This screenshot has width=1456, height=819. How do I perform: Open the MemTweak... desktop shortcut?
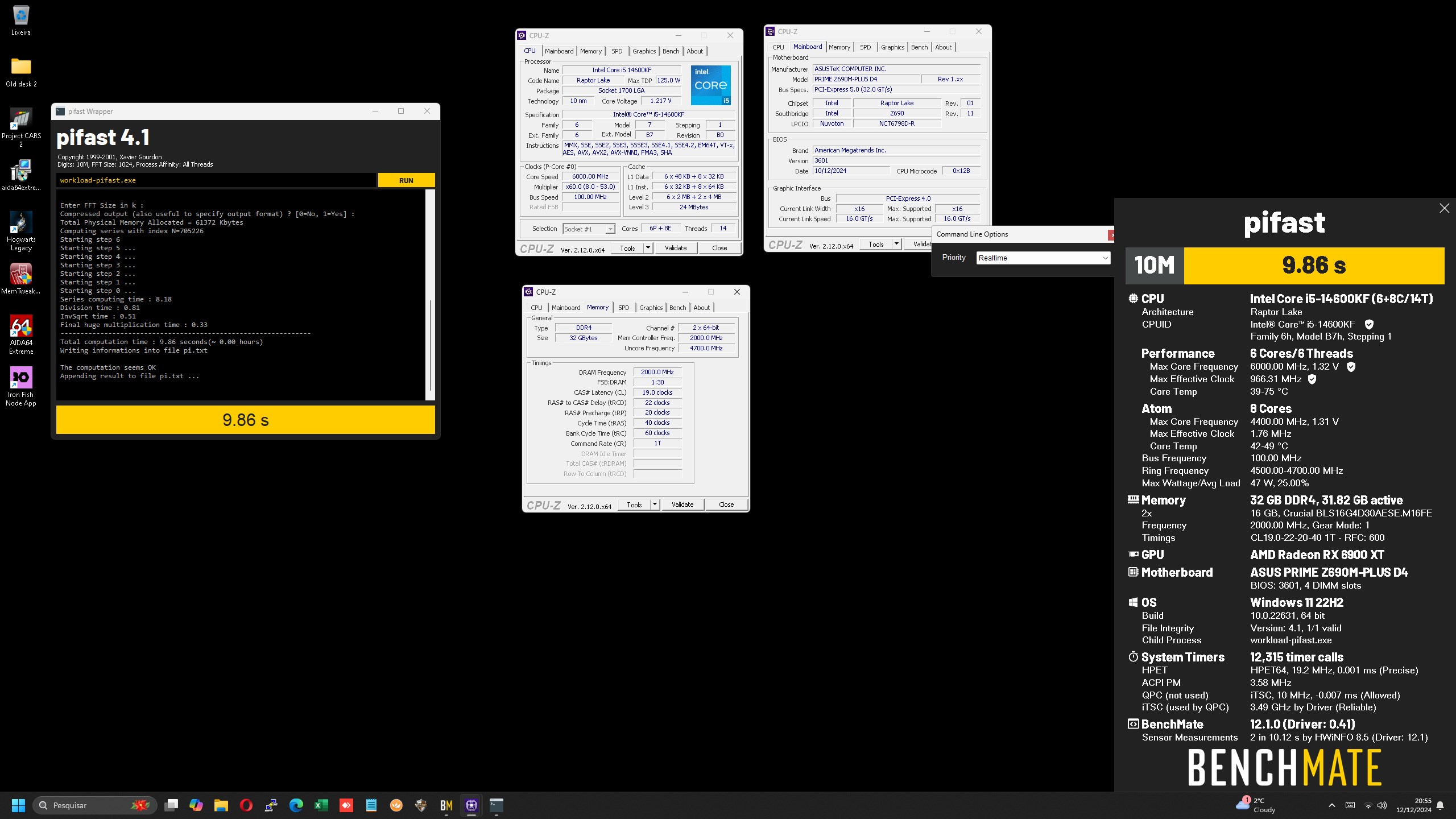21,279
